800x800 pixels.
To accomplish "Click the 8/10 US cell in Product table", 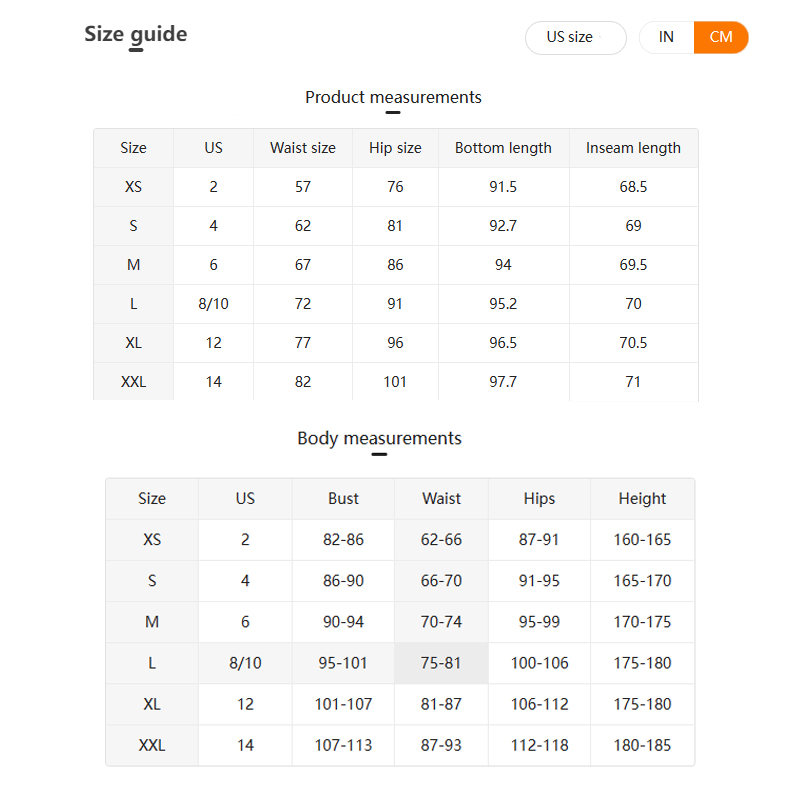I will [213, 304].
